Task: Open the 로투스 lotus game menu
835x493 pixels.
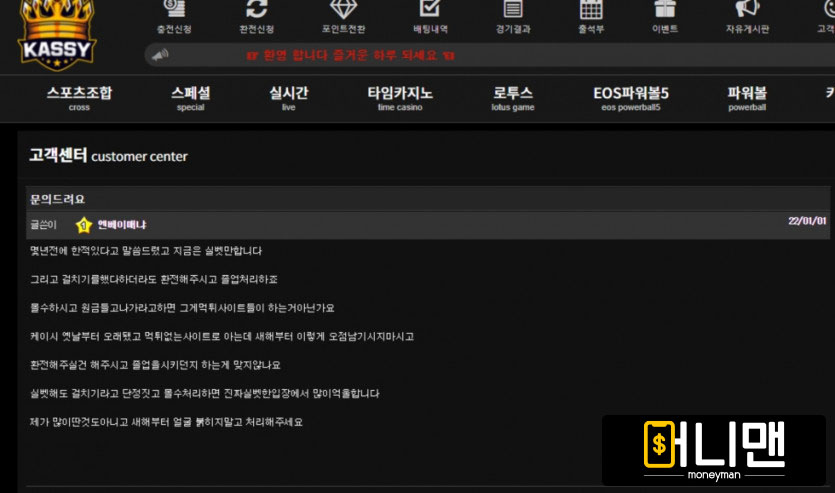Action: tap(513, 98)
